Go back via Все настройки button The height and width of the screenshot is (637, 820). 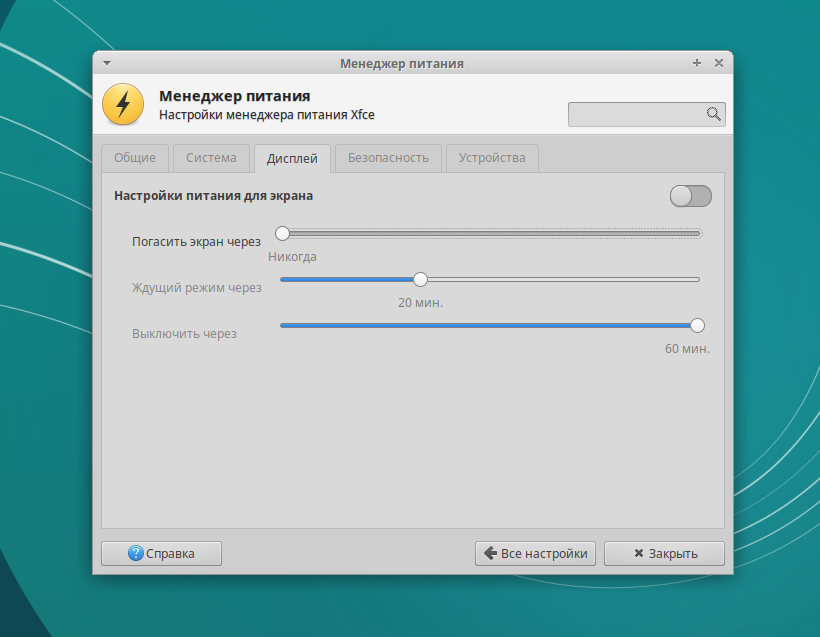tap(535, 553)
